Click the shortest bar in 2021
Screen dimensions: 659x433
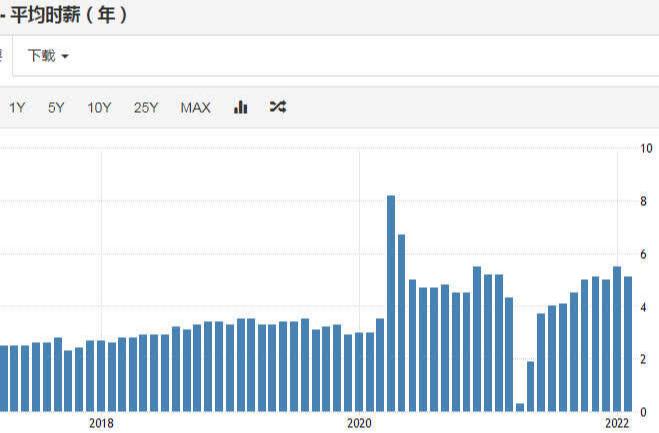520,407
